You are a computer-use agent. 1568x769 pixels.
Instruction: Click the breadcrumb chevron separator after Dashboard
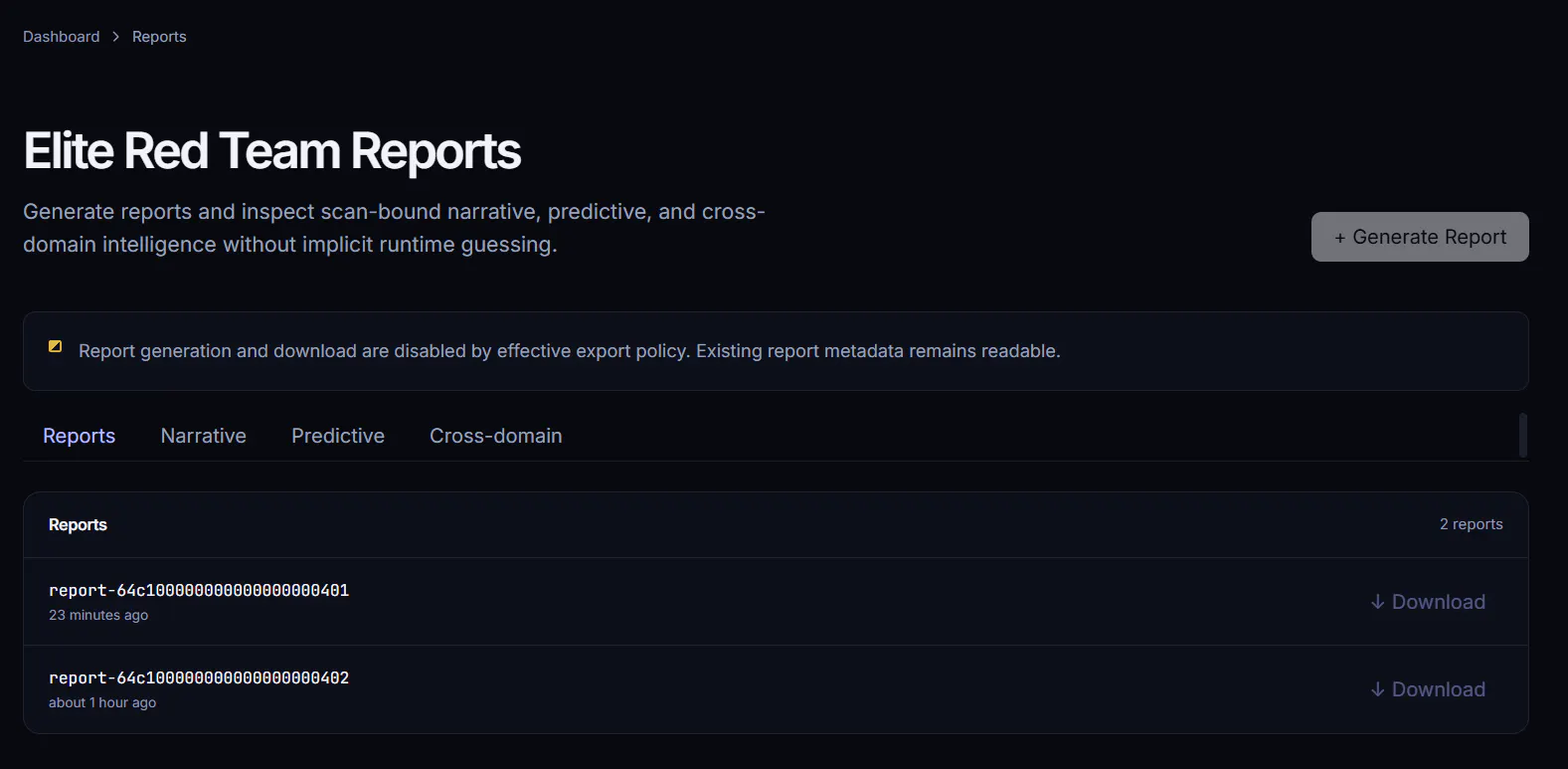pyautogui.click(x=116, y=37)
